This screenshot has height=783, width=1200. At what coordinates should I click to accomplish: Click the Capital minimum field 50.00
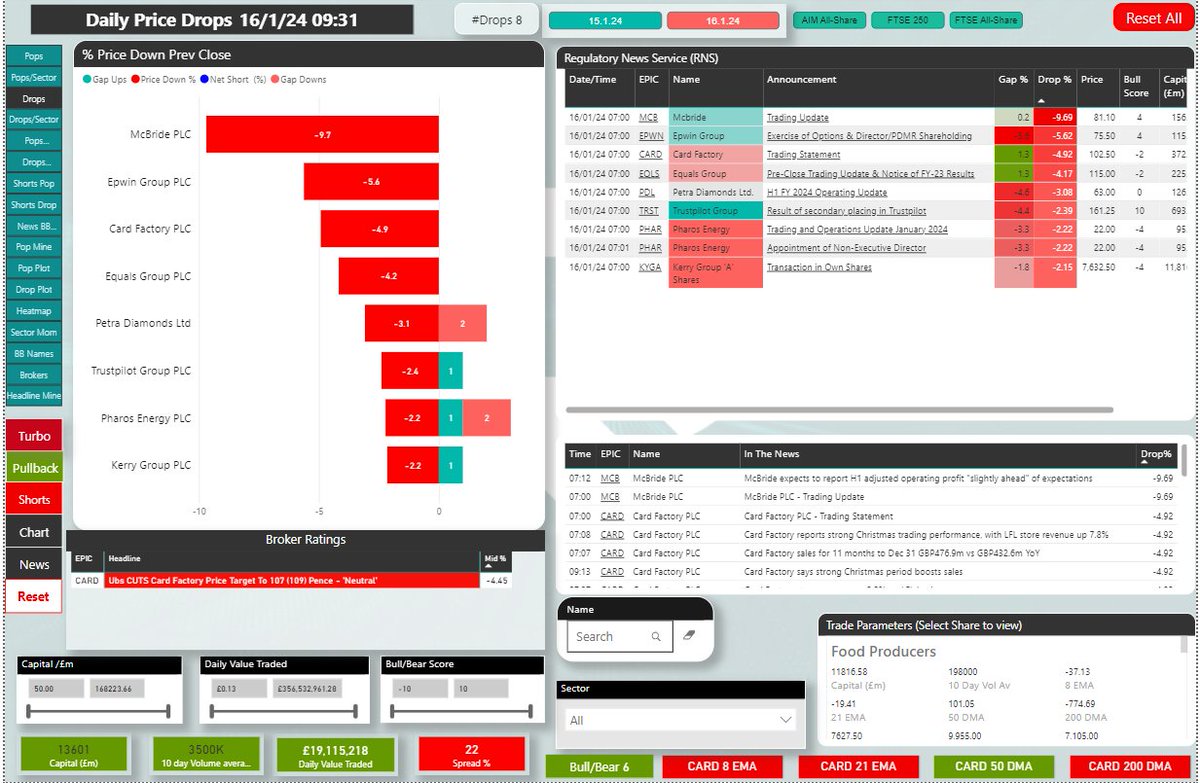[56, 689]
